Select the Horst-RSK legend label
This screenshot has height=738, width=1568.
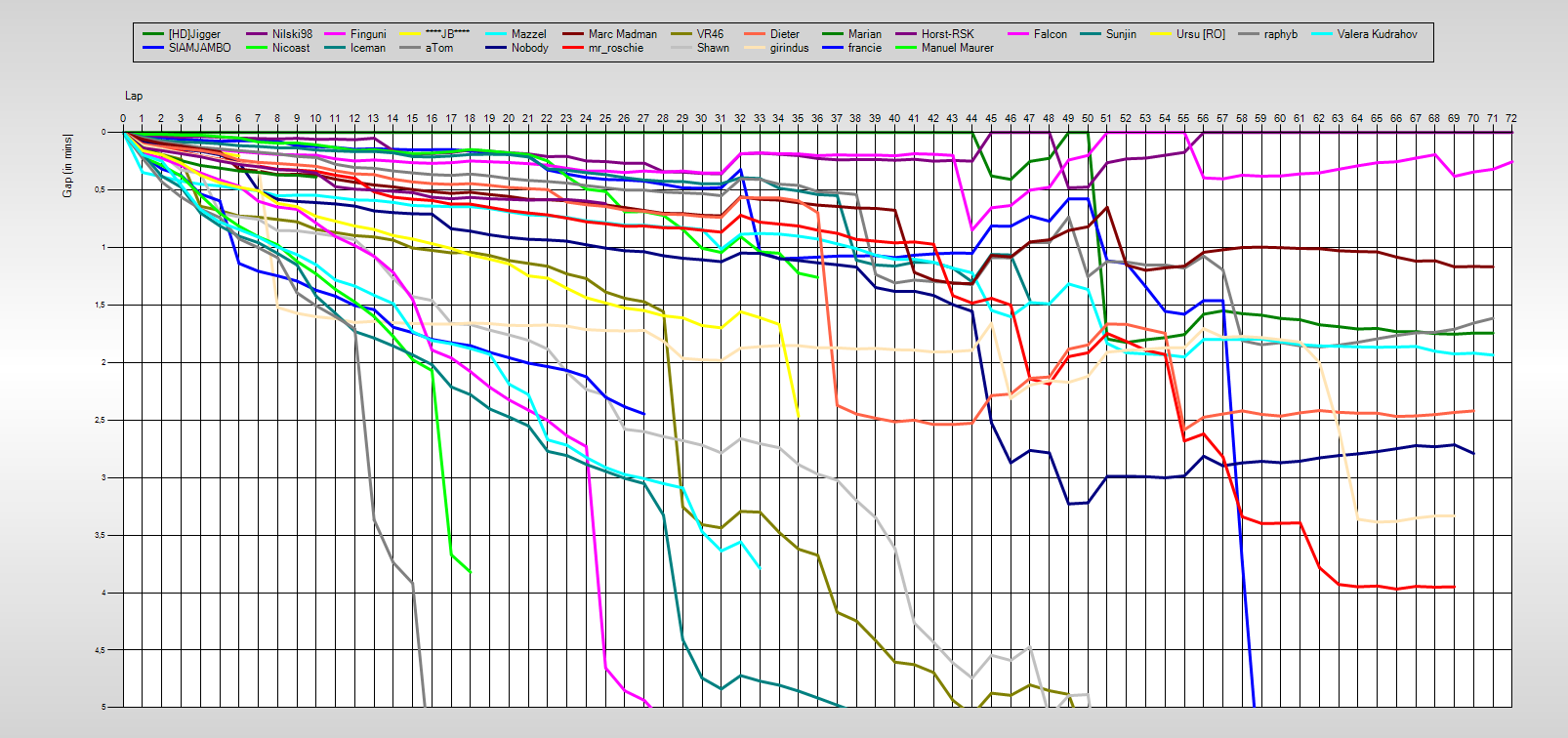coord(947,34)
